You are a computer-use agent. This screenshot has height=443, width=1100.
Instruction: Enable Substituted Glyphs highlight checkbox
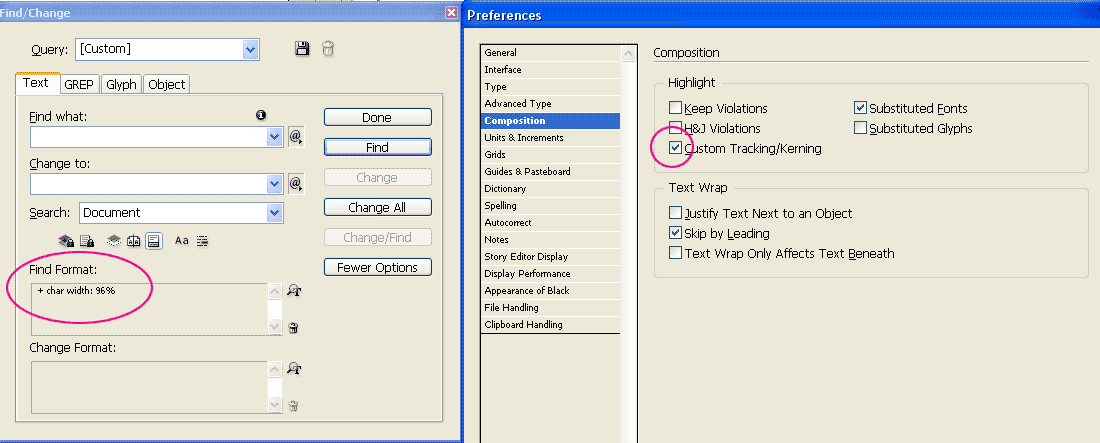point(860,128)
